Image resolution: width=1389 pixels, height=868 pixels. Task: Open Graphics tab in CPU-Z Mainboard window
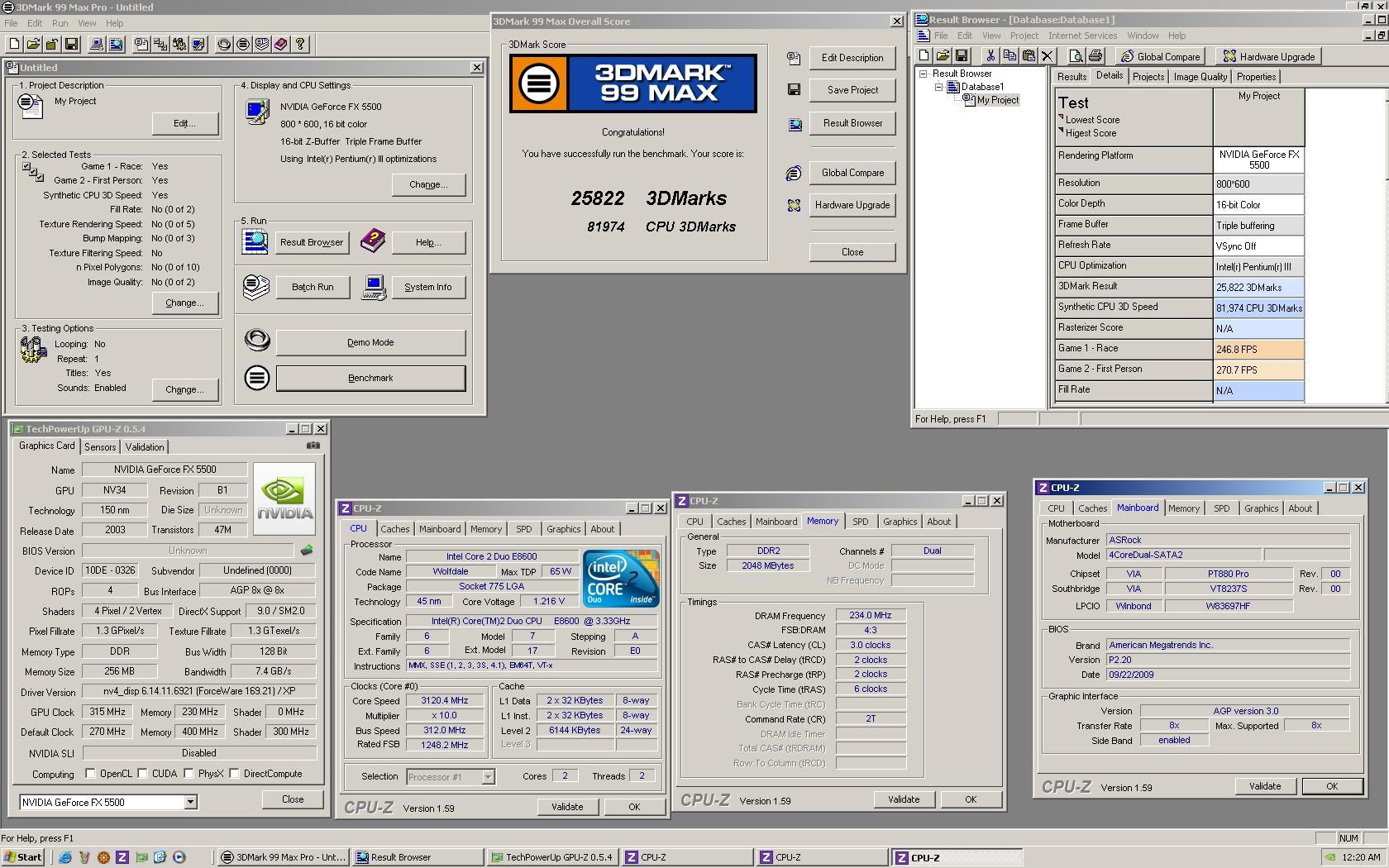pos(1261,508)
